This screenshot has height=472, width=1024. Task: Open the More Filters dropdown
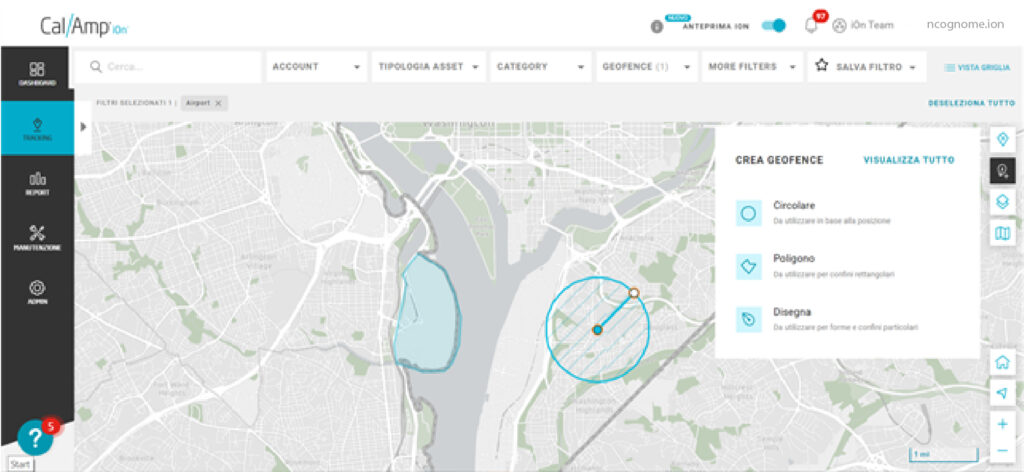point(752,67)
